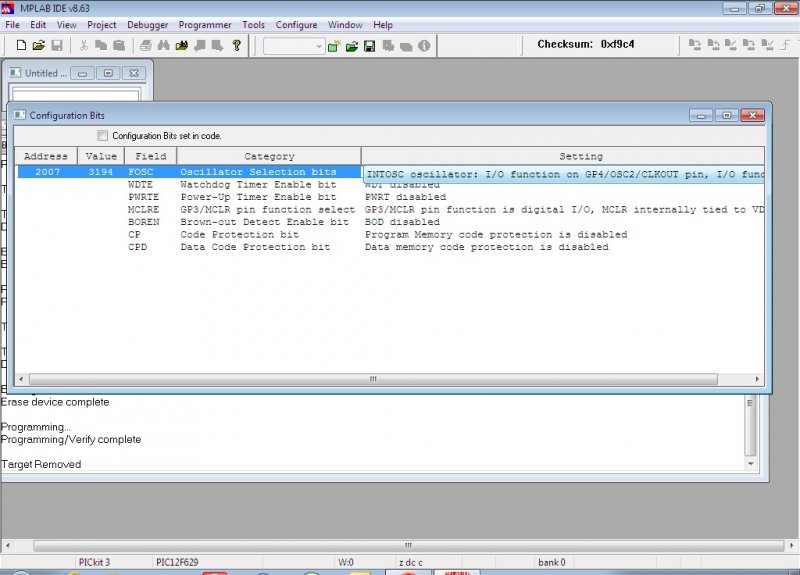Click the Save Workspace green floppy icon

click(369, 46)
